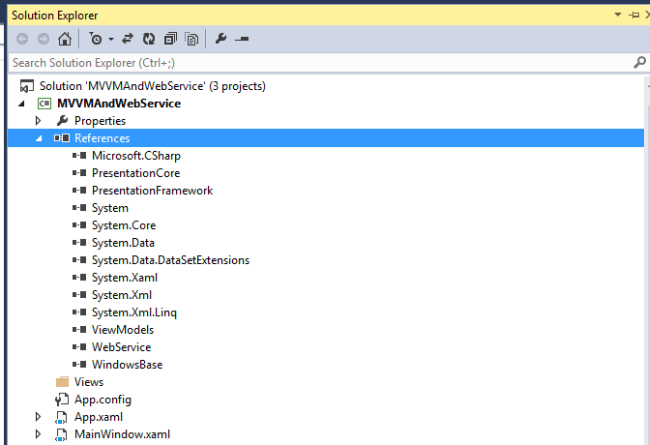Image resolution: width=650 pixels, height=445 pixels.
Task: Select the Properties folder
Action: (x=100, y=121)
